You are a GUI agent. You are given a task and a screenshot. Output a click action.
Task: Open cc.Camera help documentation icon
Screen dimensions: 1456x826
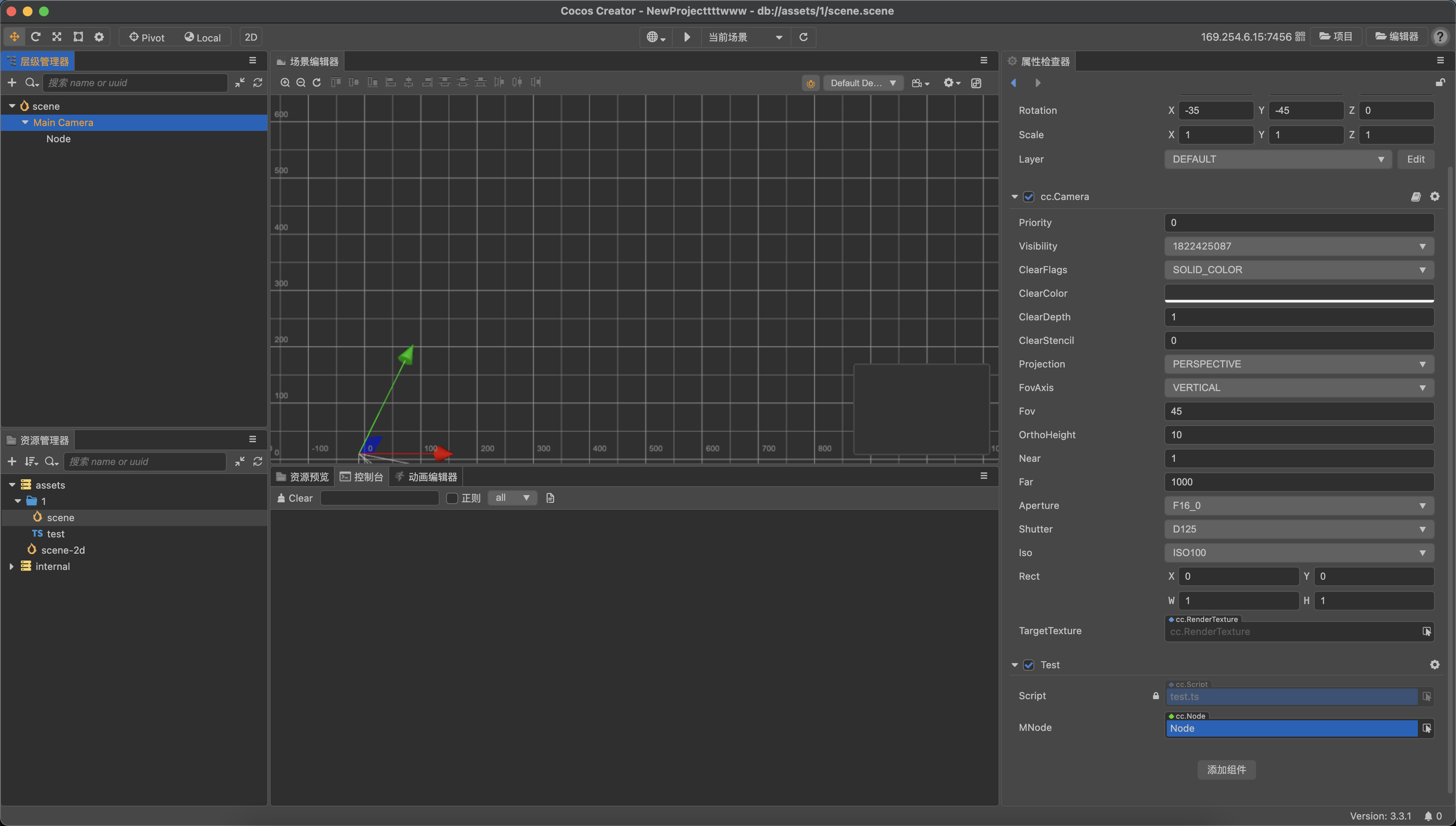1416,196
